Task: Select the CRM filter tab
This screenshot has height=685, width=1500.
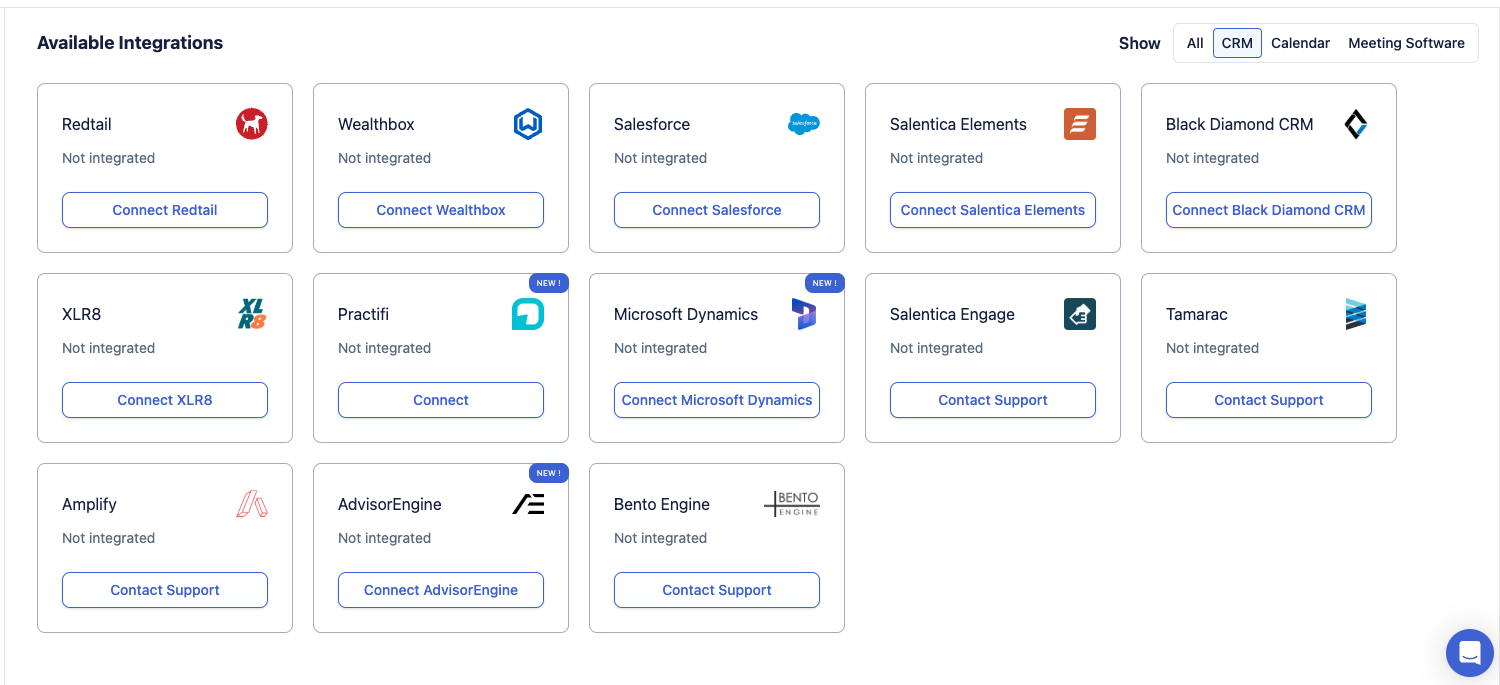Action: pos(1237,43)
